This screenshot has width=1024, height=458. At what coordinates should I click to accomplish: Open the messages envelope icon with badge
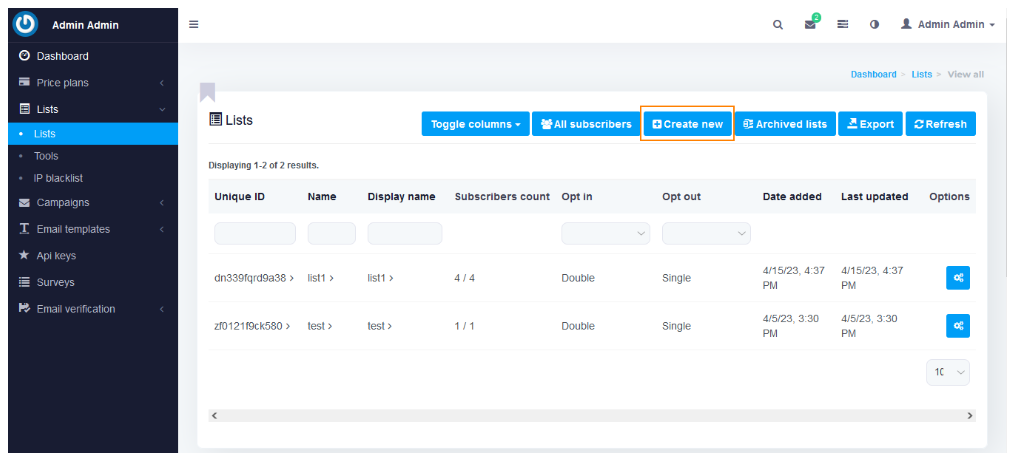(810, 25)
